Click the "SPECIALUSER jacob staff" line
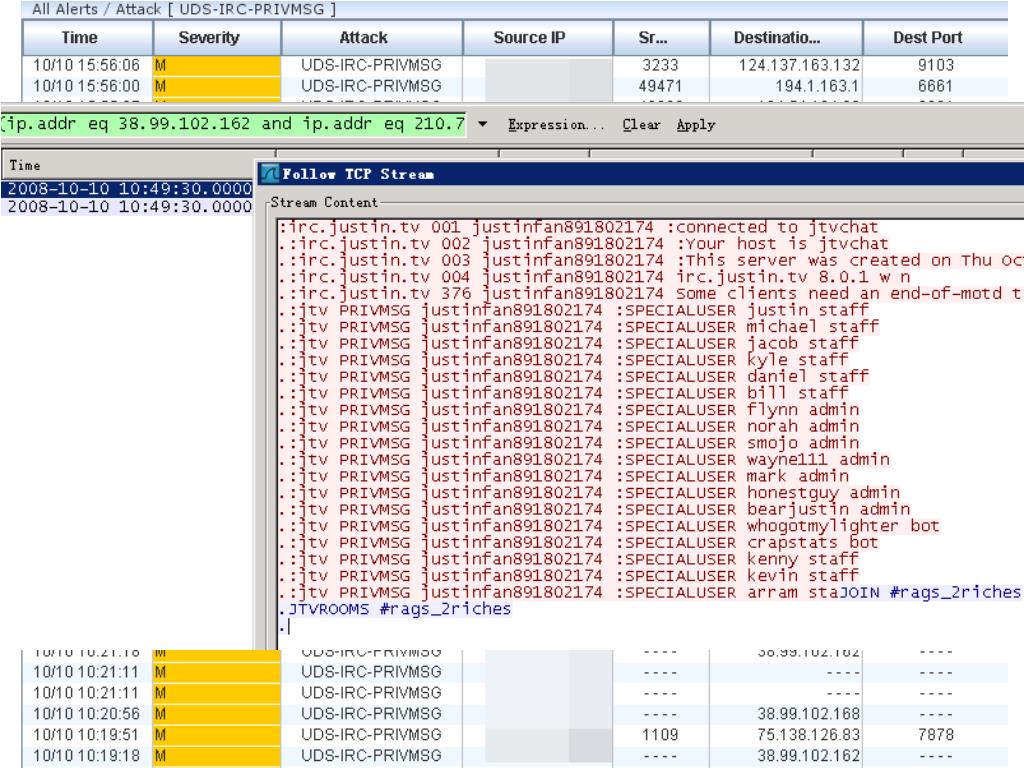The width and height of the screenshot is (1024, 768). (x=568, y=344)
